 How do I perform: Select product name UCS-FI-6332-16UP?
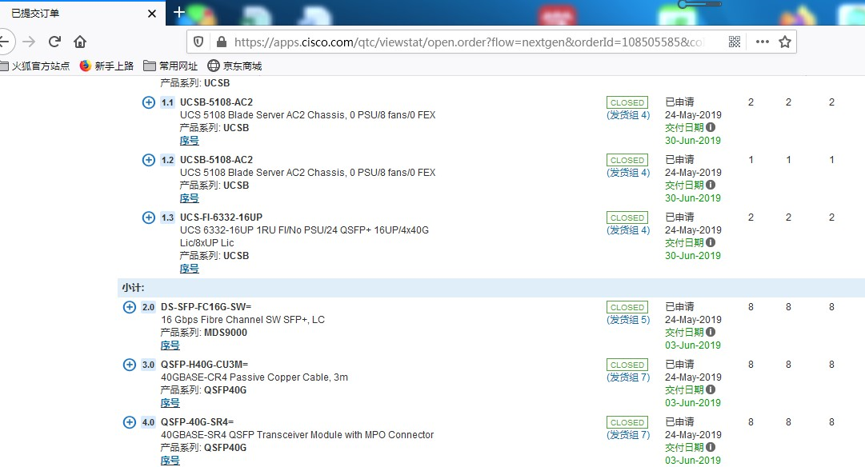[221, 217]
